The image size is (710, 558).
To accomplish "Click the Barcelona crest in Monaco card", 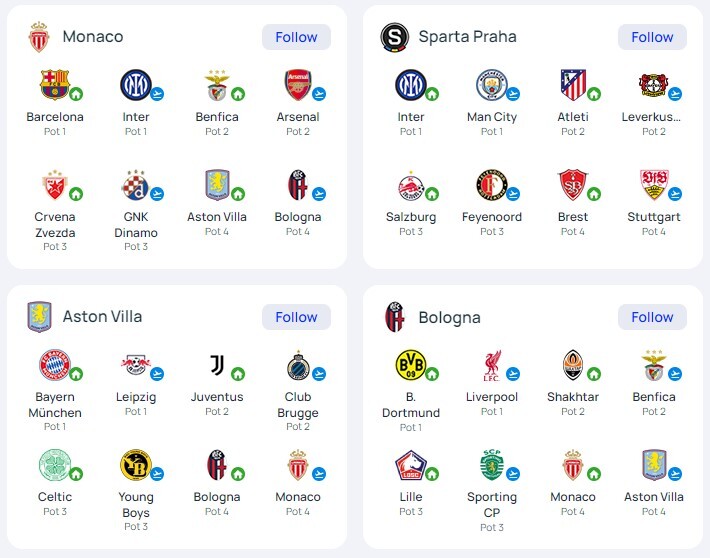I will pos(54,85).
